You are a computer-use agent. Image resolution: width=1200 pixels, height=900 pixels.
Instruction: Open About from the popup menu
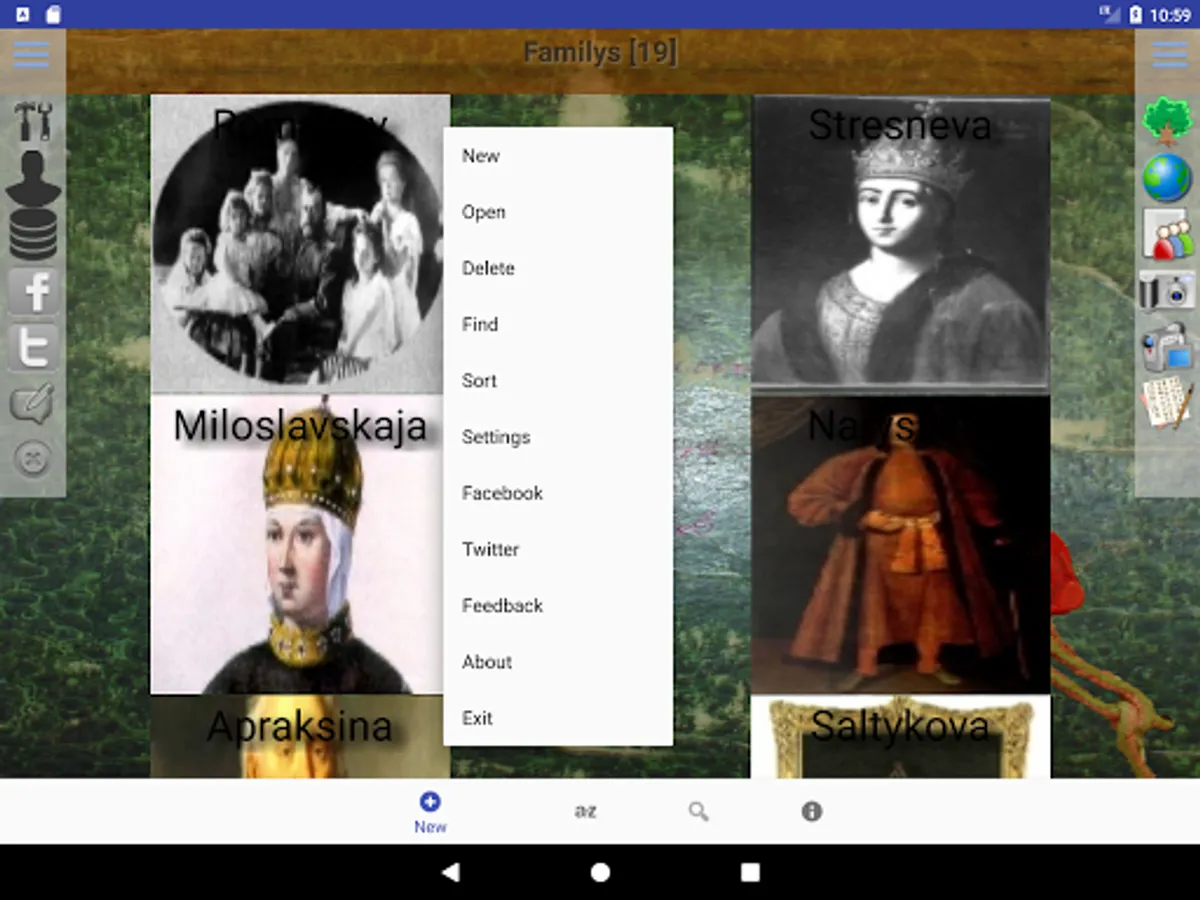pyautogui.click(x=558, y=661)
